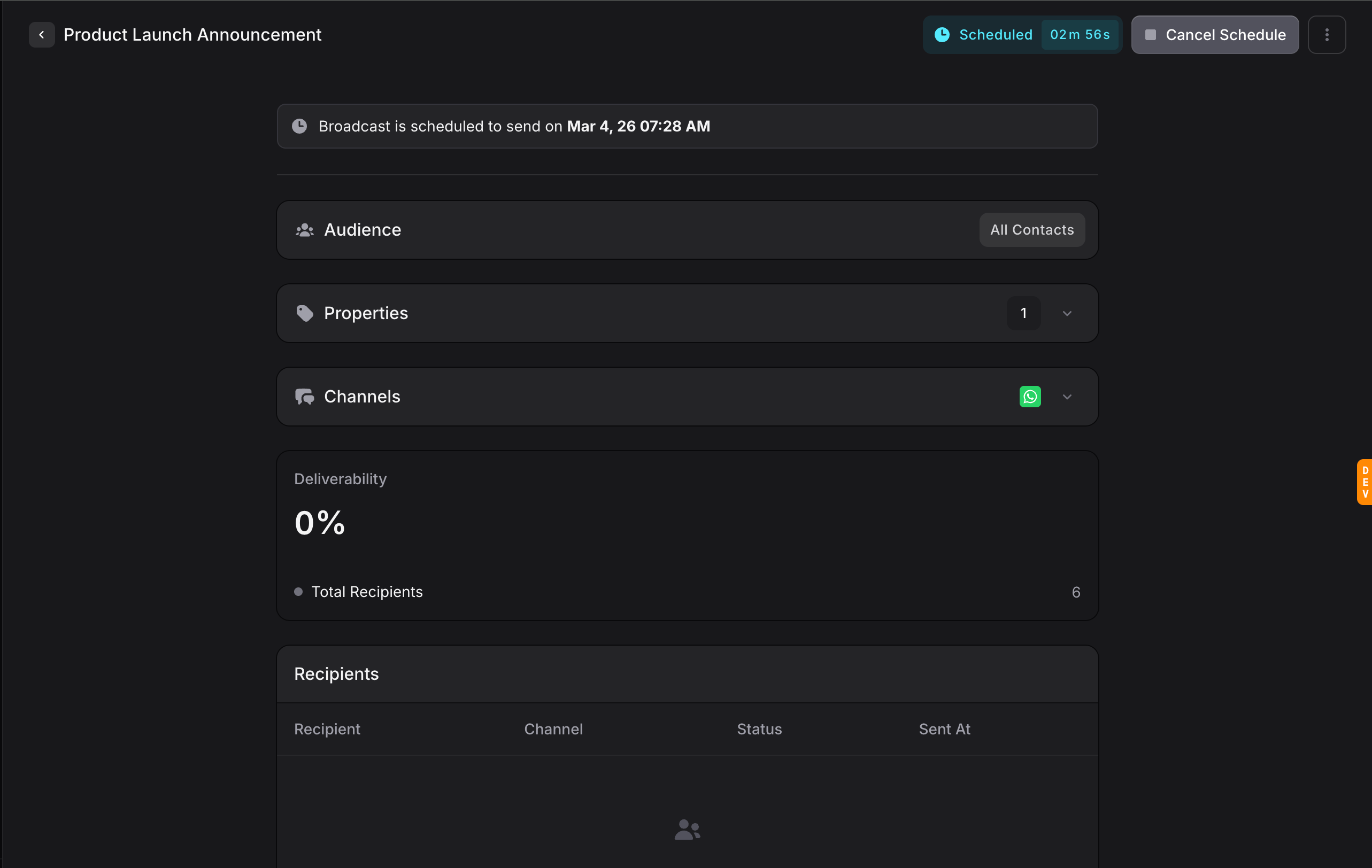Click the Scheduled status clock icon
This screenshot has width=1372, height=868.
click(942, 35)
